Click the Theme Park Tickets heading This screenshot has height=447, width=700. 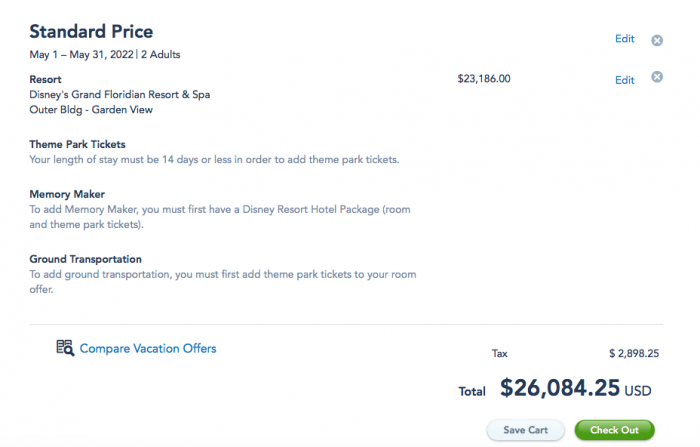point(77,144)
